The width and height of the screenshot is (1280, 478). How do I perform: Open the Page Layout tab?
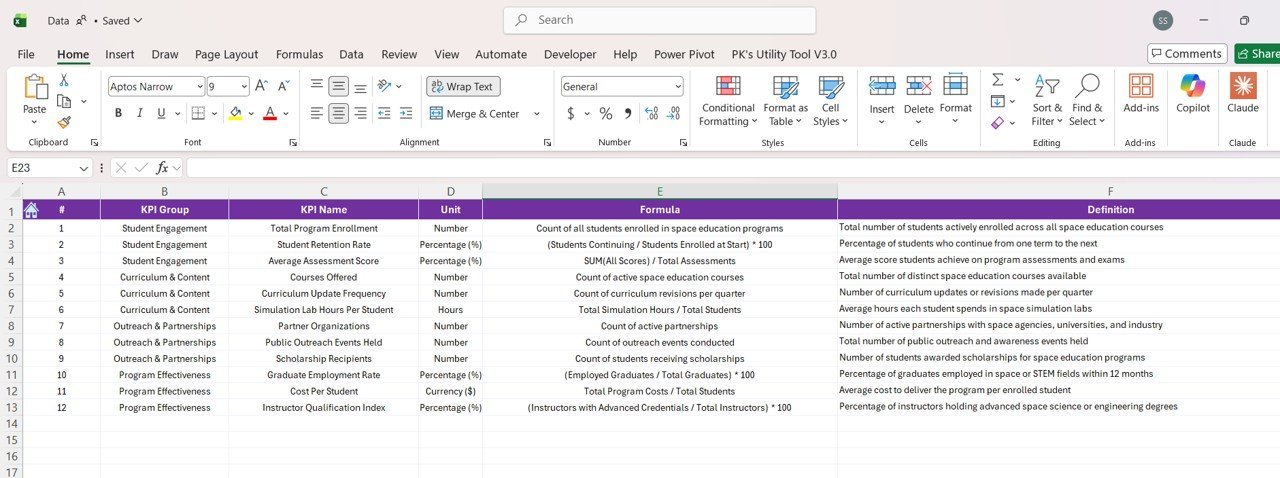[x=226, y=54]
